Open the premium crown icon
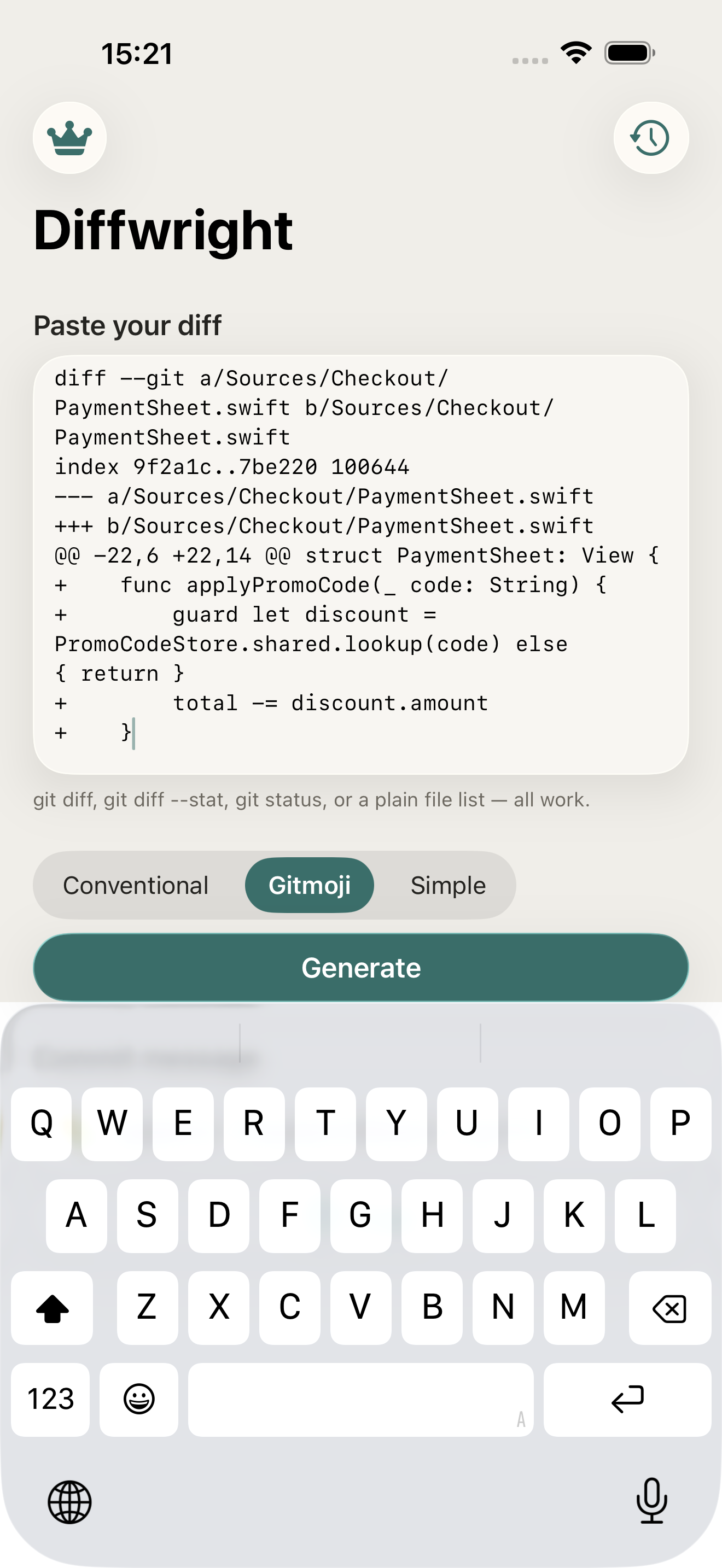Screen dimensions: 722x1568 69,138
